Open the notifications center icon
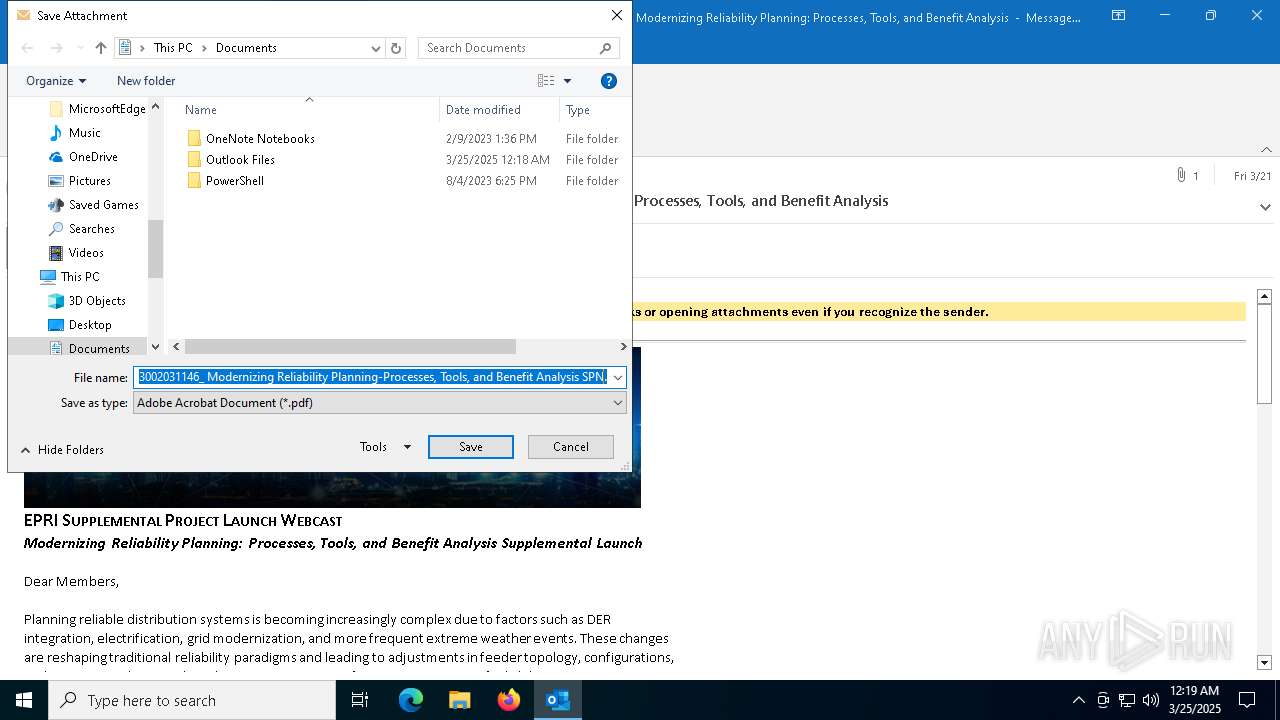Image resolution: width=1280 pixels, height=720 pixels. pos(1247,700)
